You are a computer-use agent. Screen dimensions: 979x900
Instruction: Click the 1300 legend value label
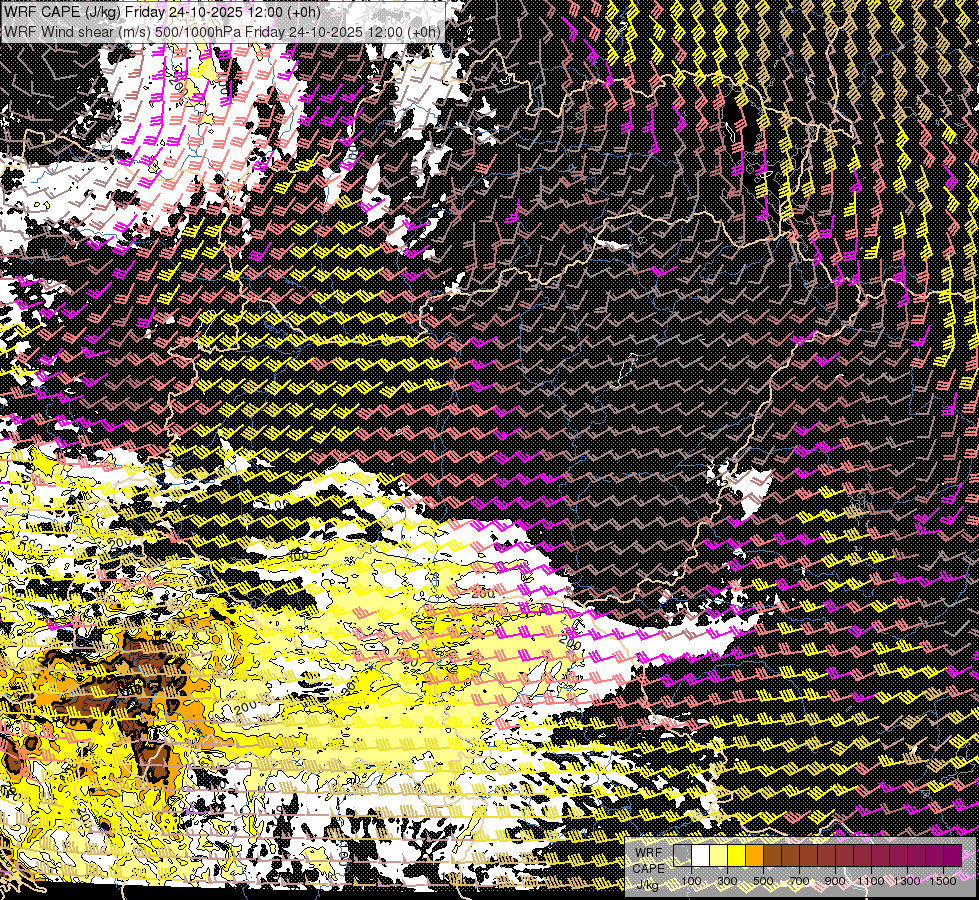907,881
